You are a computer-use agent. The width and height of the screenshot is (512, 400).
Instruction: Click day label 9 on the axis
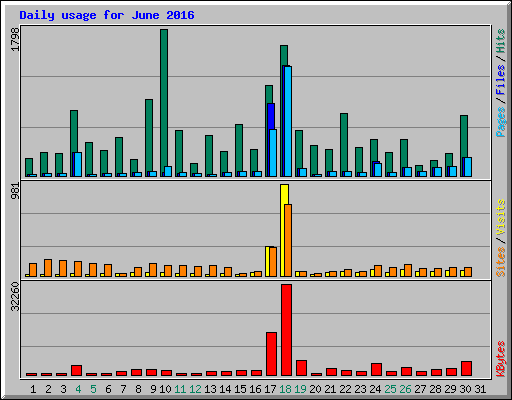coord(153,389)
